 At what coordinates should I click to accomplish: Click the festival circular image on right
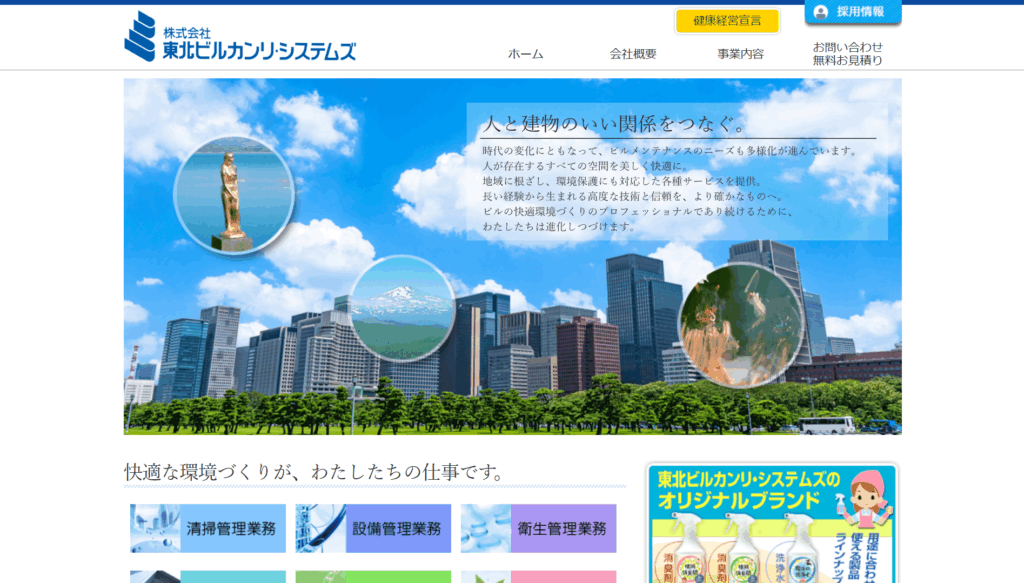pos(740,324)
